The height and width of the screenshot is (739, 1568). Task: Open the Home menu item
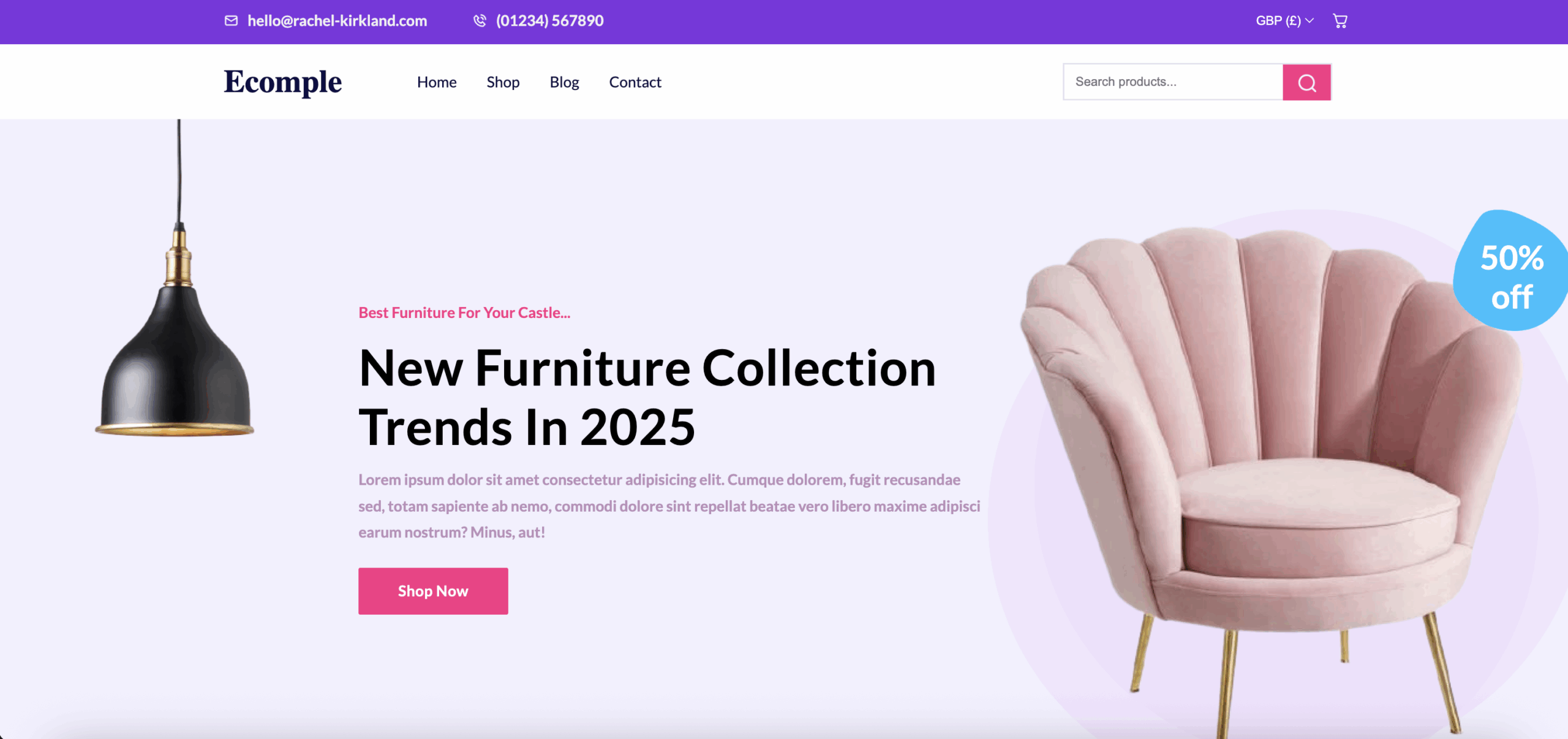437,82
